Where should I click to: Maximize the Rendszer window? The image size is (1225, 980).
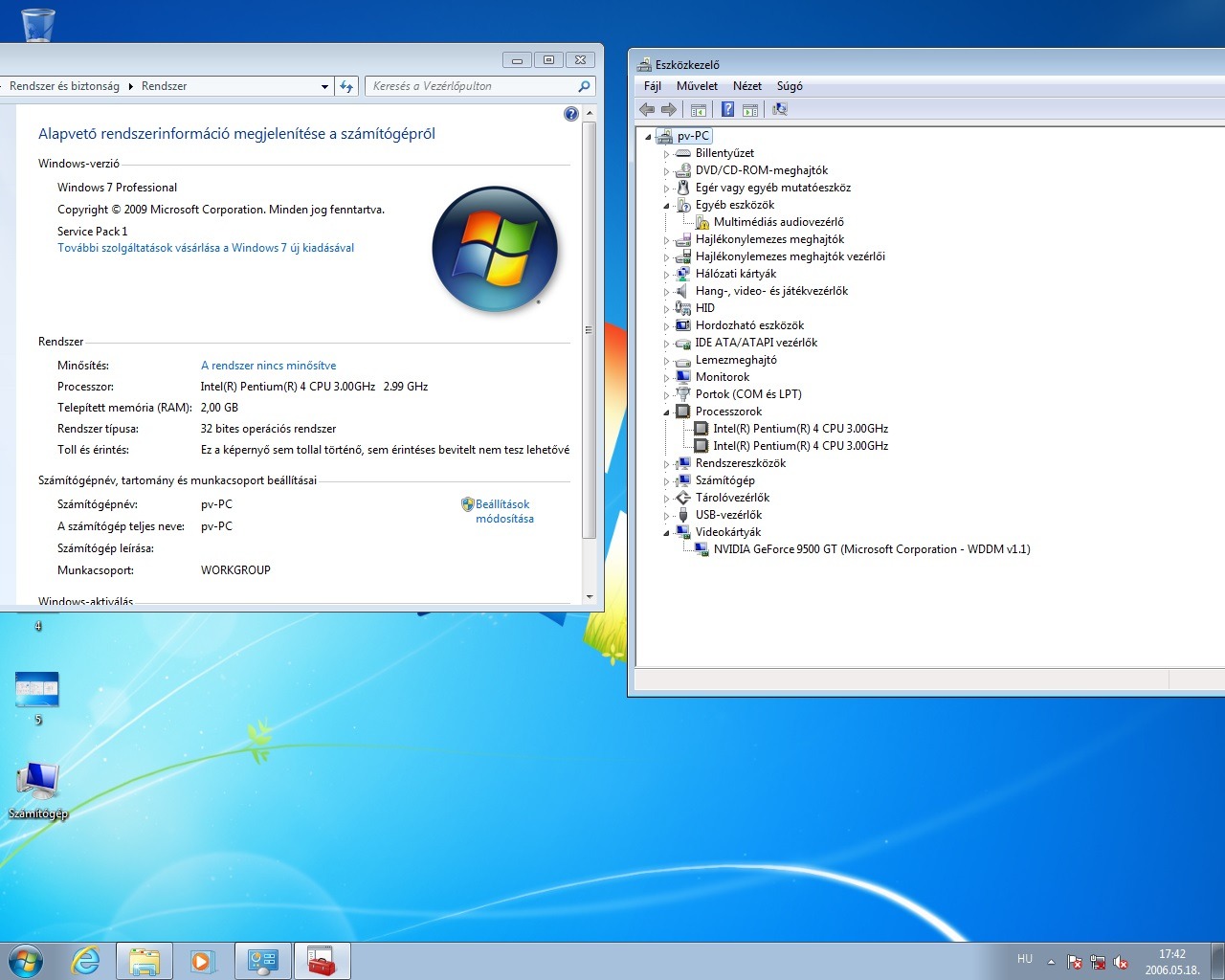coord(548,59)
